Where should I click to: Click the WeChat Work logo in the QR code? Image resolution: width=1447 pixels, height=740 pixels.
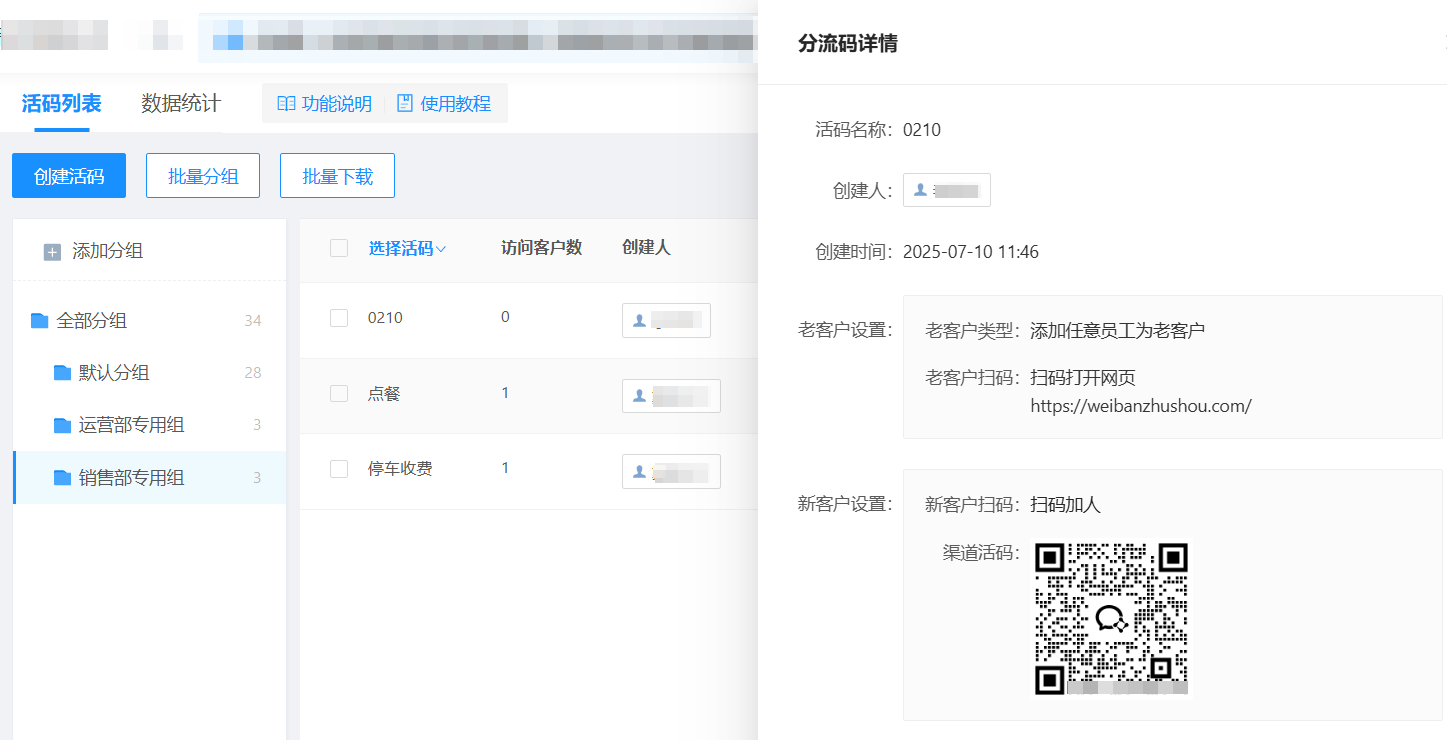[x=1111, y=619]
